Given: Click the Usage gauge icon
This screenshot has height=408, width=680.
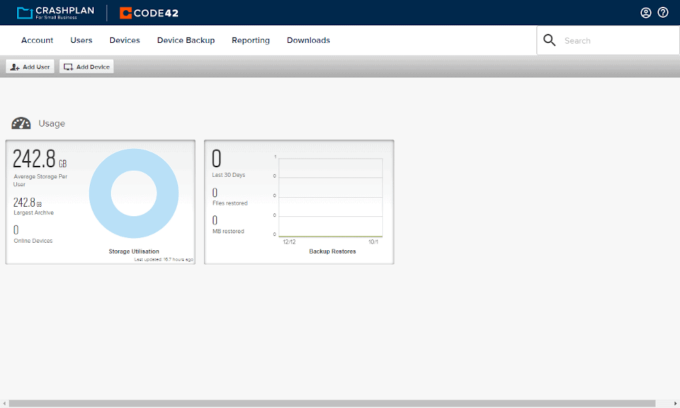Looking at the screenshot, I should coord(21,123).
